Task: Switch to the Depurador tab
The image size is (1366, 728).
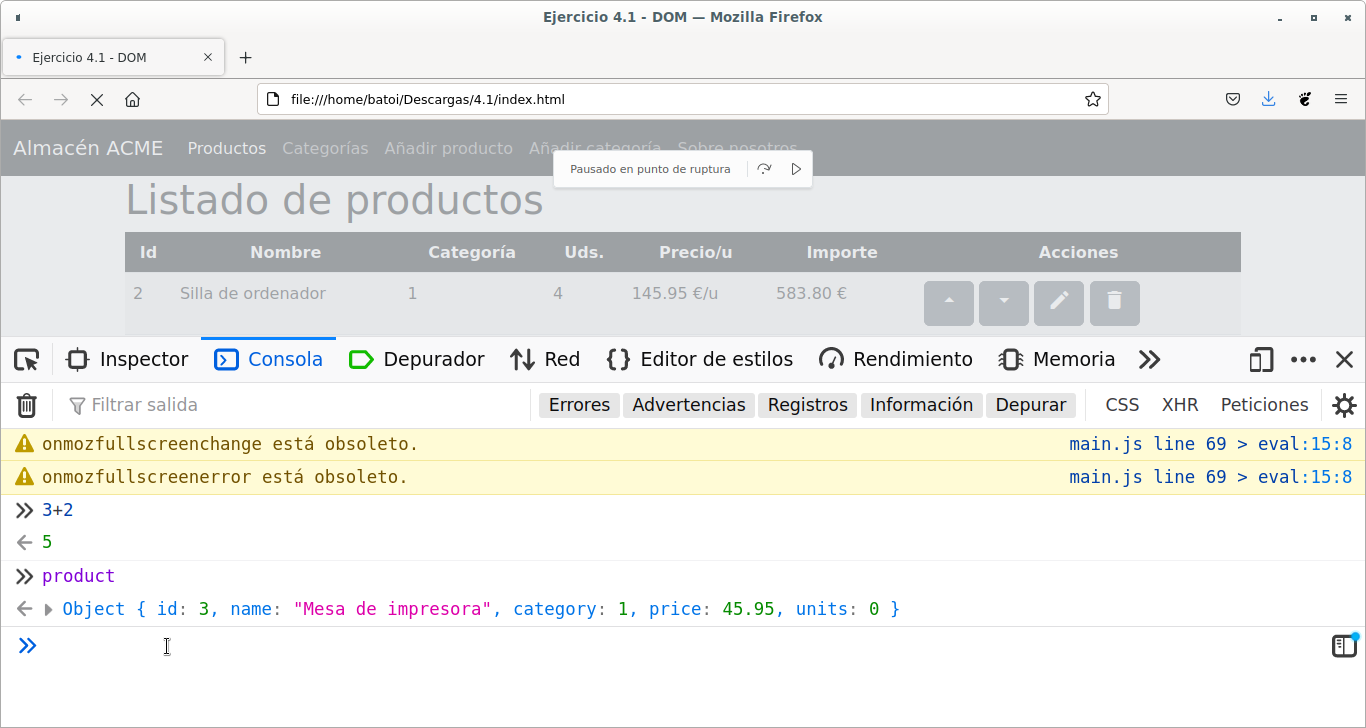Action: click(x=417, y=360)
